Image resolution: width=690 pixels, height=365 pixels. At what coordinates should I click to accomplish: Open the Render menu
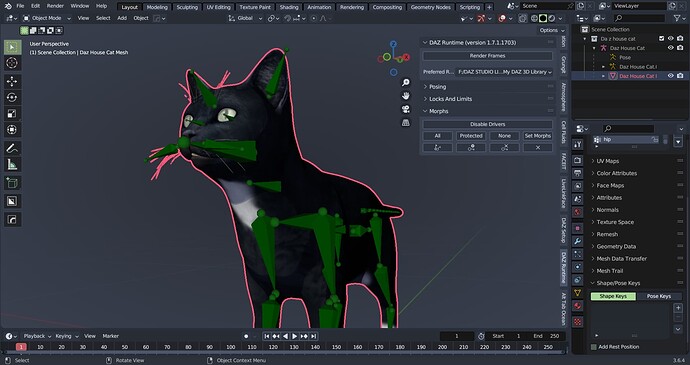click(55, 6)
